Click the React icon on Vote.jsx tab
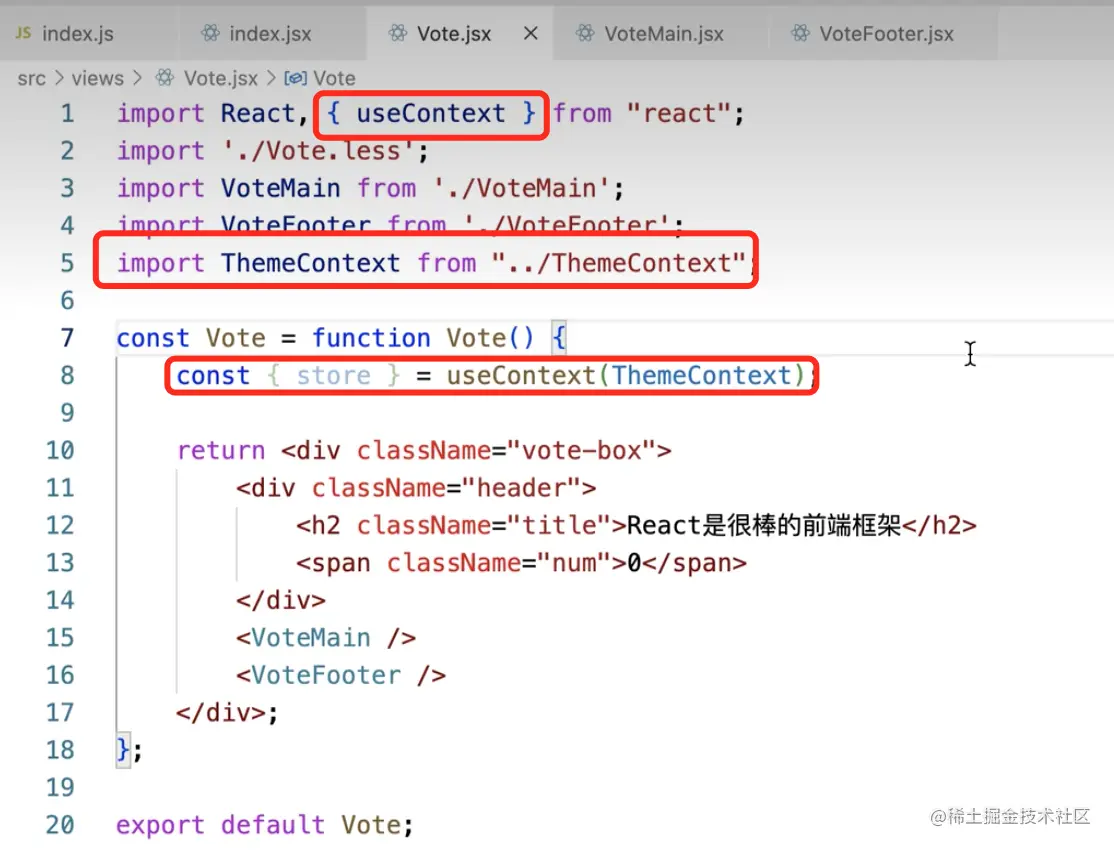This screenshot has height=850, width=1114. point(398,33)
